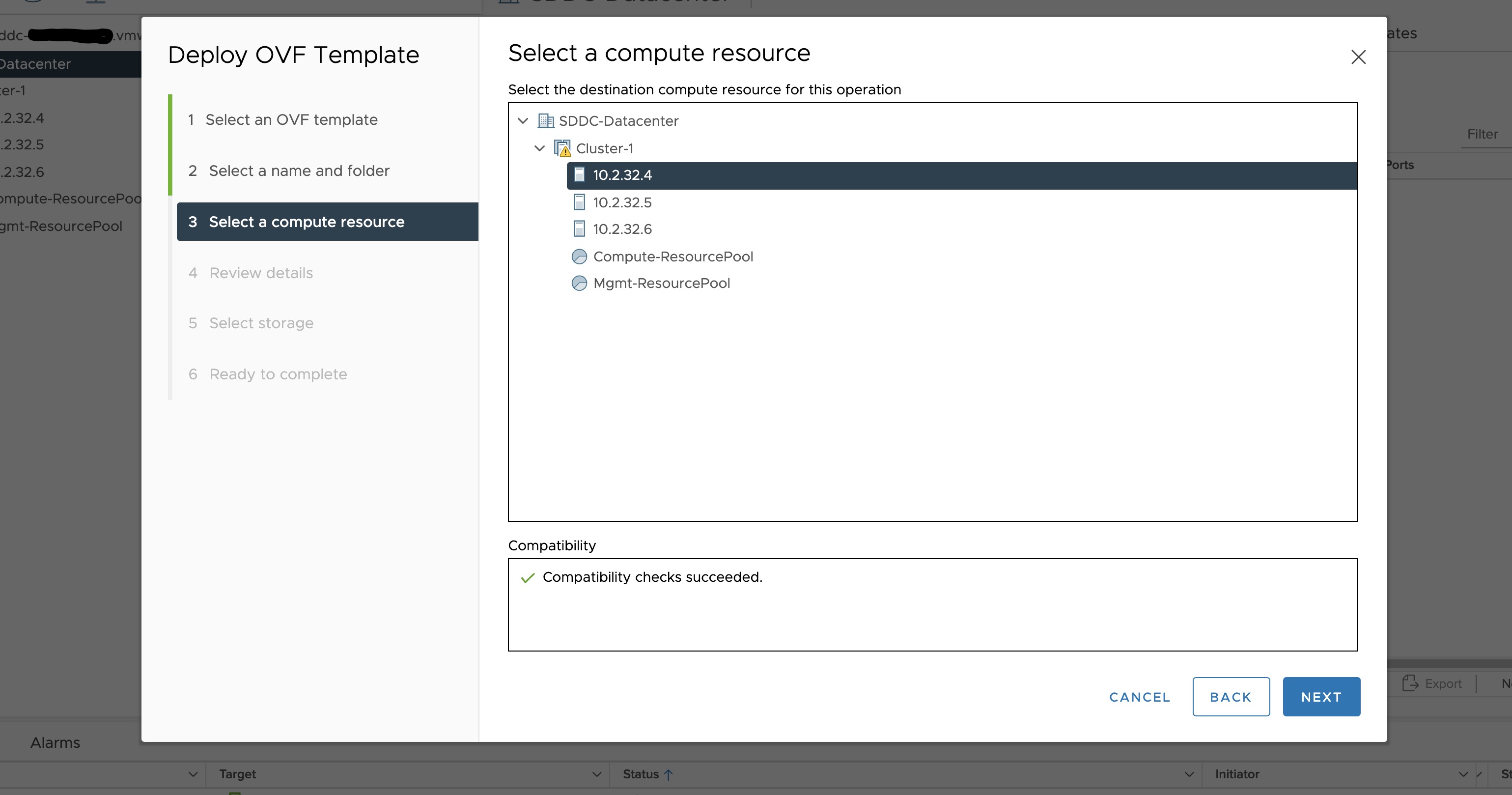This screenshot has height=795, width=1512.
Task: Open the Target column dropdown arrow
Action: [596, 774]
